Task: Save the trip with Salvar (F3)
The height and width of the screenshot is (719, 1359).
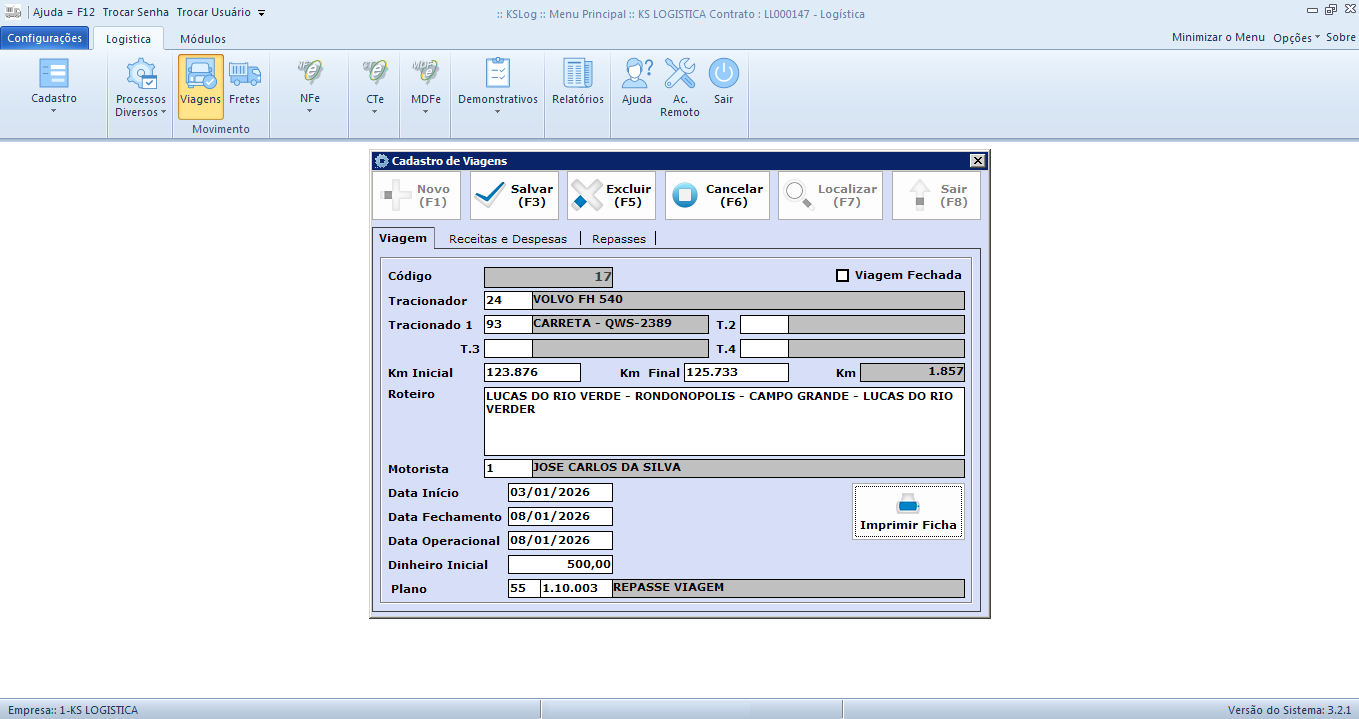Action: coord(514,195)
